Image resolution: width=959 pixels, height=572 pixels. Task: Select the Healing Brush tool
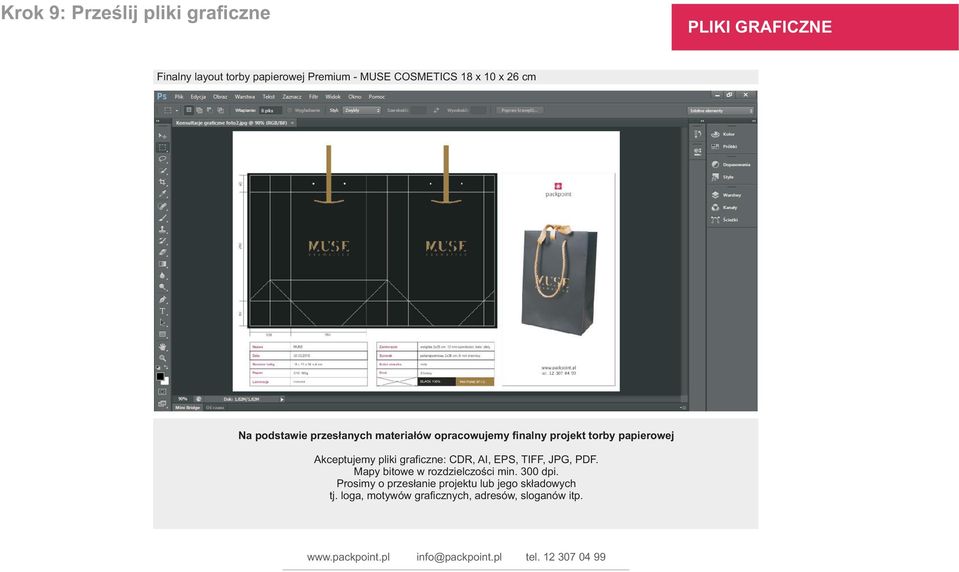click(x=162, y=206)
